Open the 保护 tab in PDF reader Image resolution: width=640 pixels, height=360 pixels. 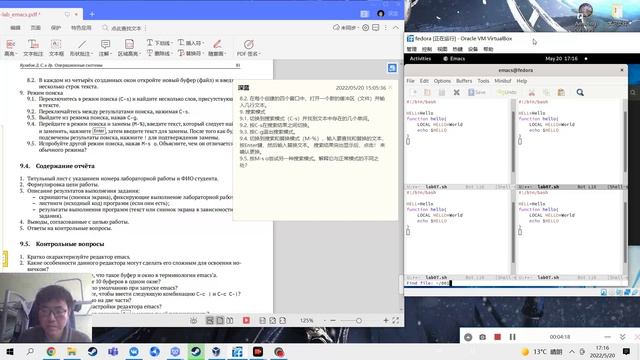(x=56, y=28)
